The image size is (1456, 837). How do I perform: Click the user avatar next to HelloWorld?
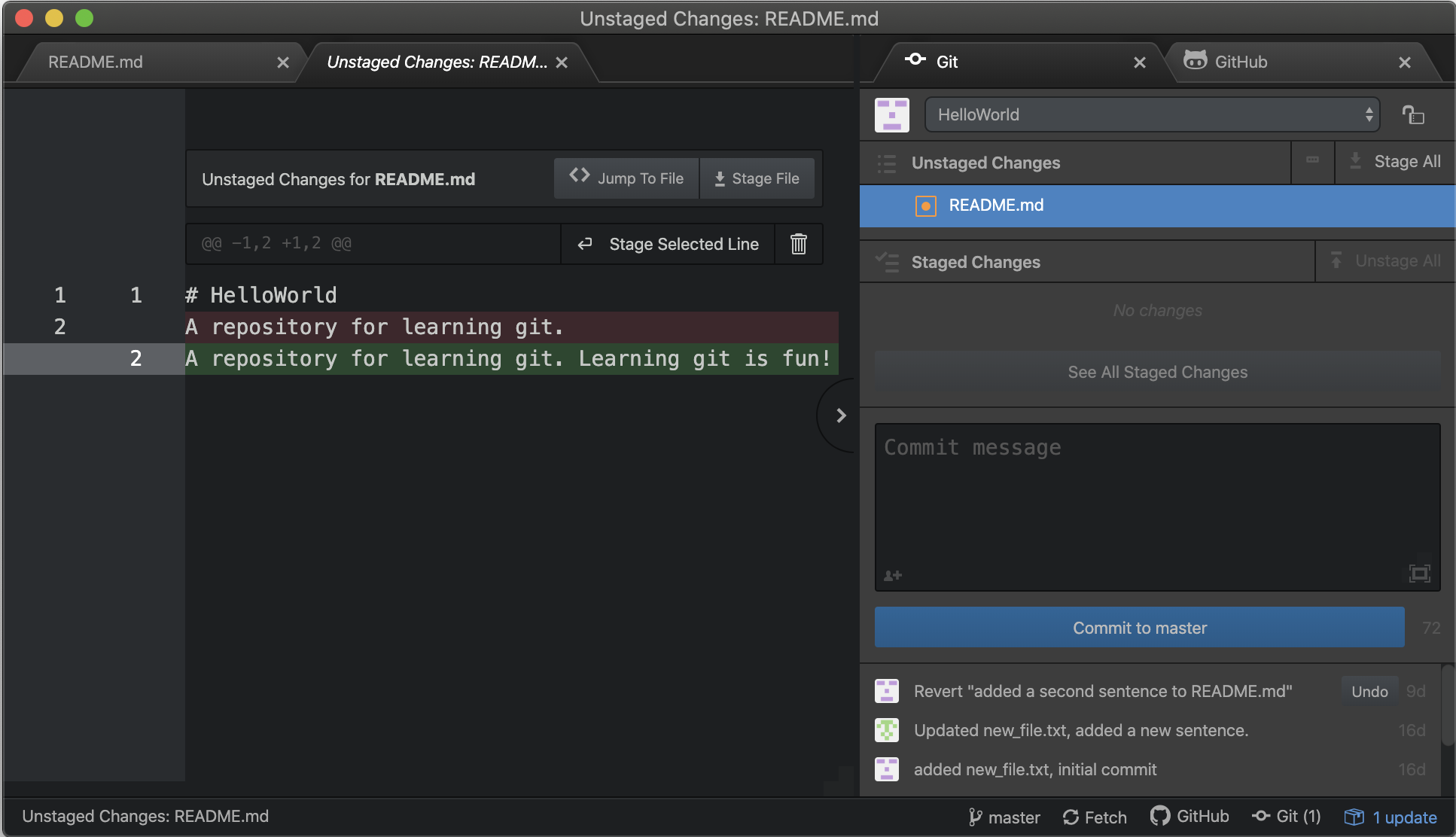tap(892, 115)
